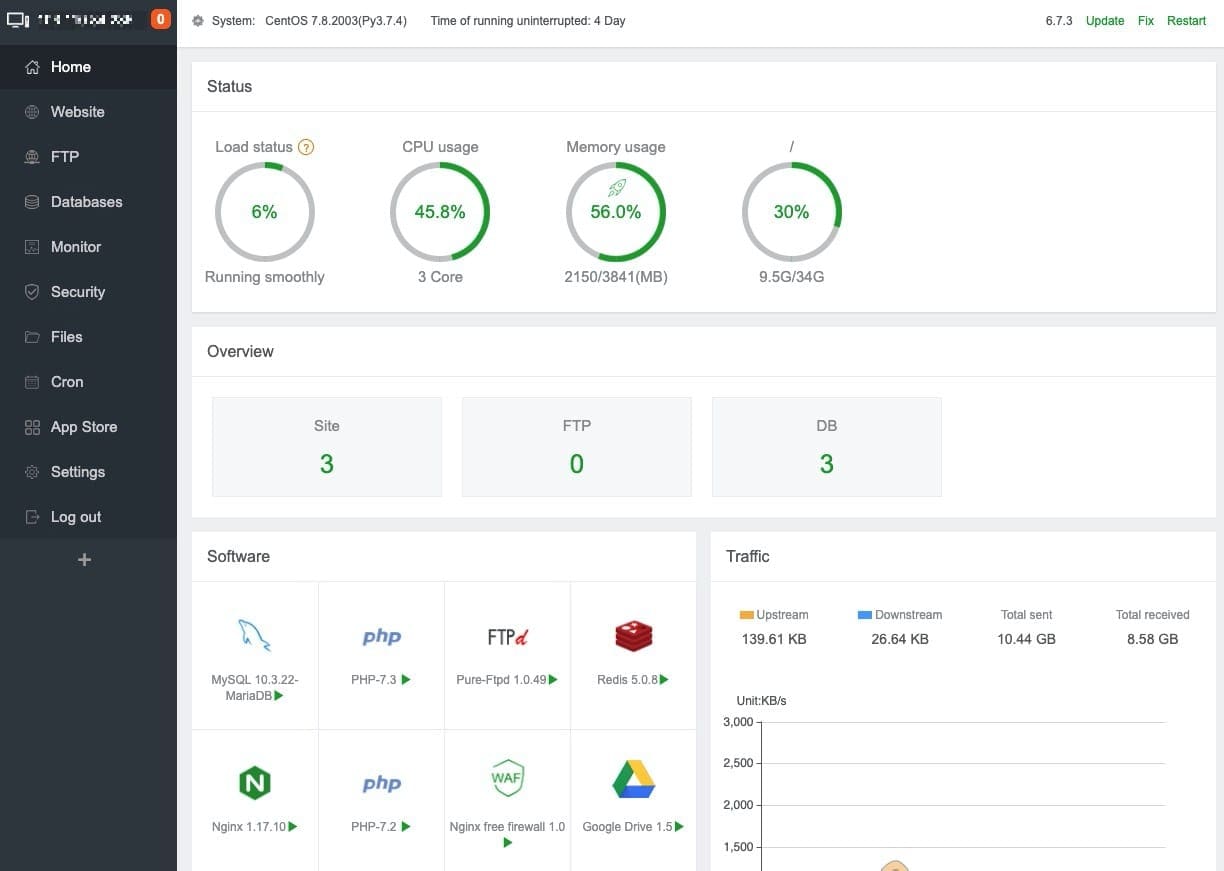Click the CPU usage circular gauge

pos(440,212)
